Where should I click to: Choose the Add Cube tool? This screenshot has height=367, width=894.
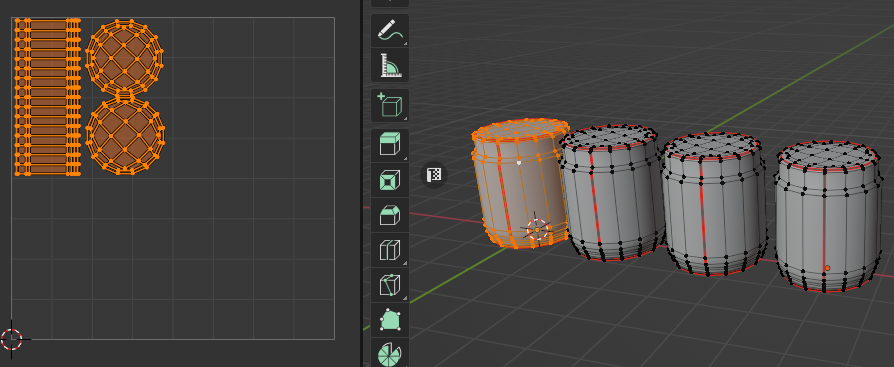(x=390, y=105)
